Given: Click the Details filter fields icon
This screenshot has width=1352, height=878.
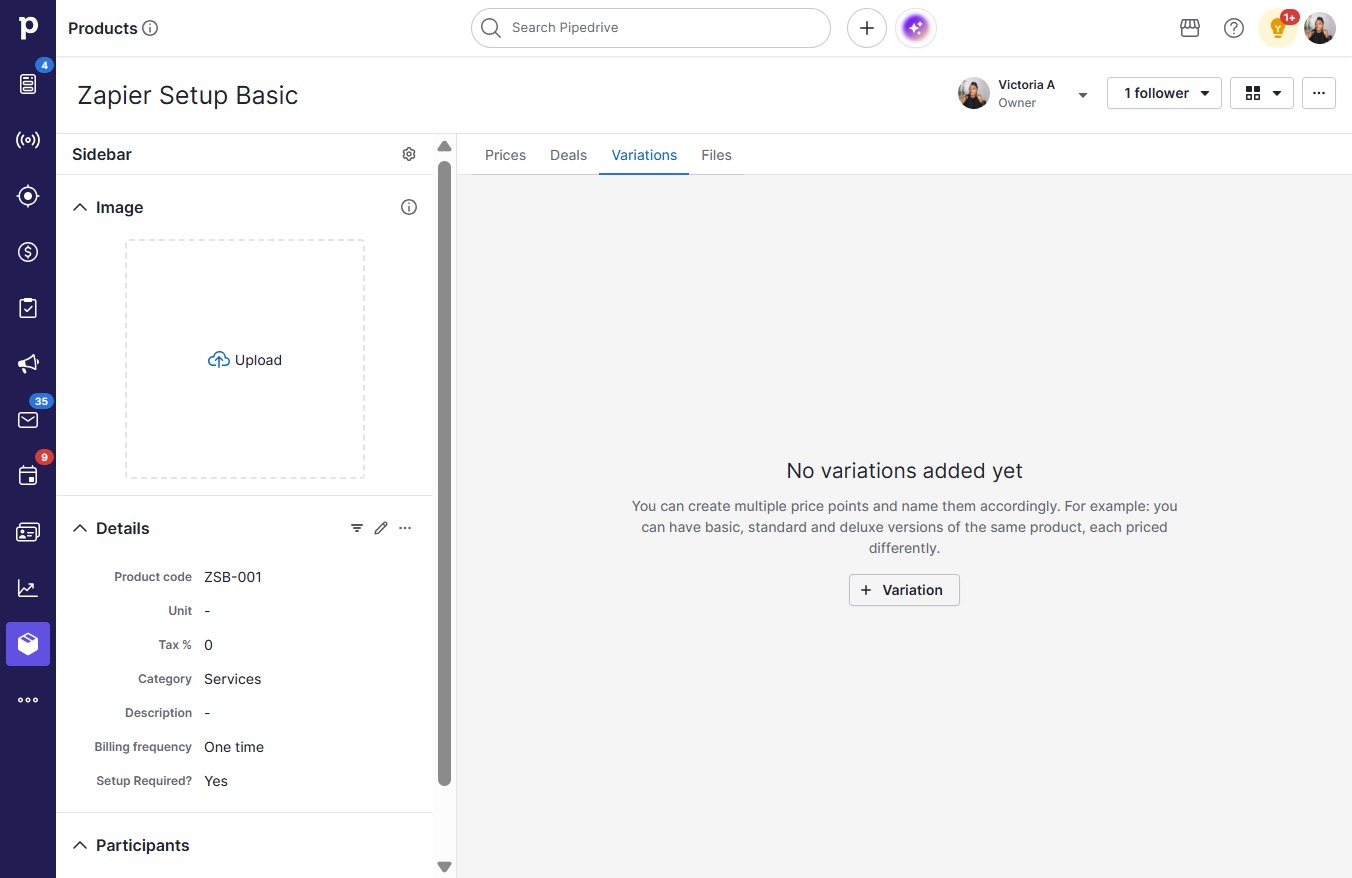Looking at the screenshot, I should point(357,528).
